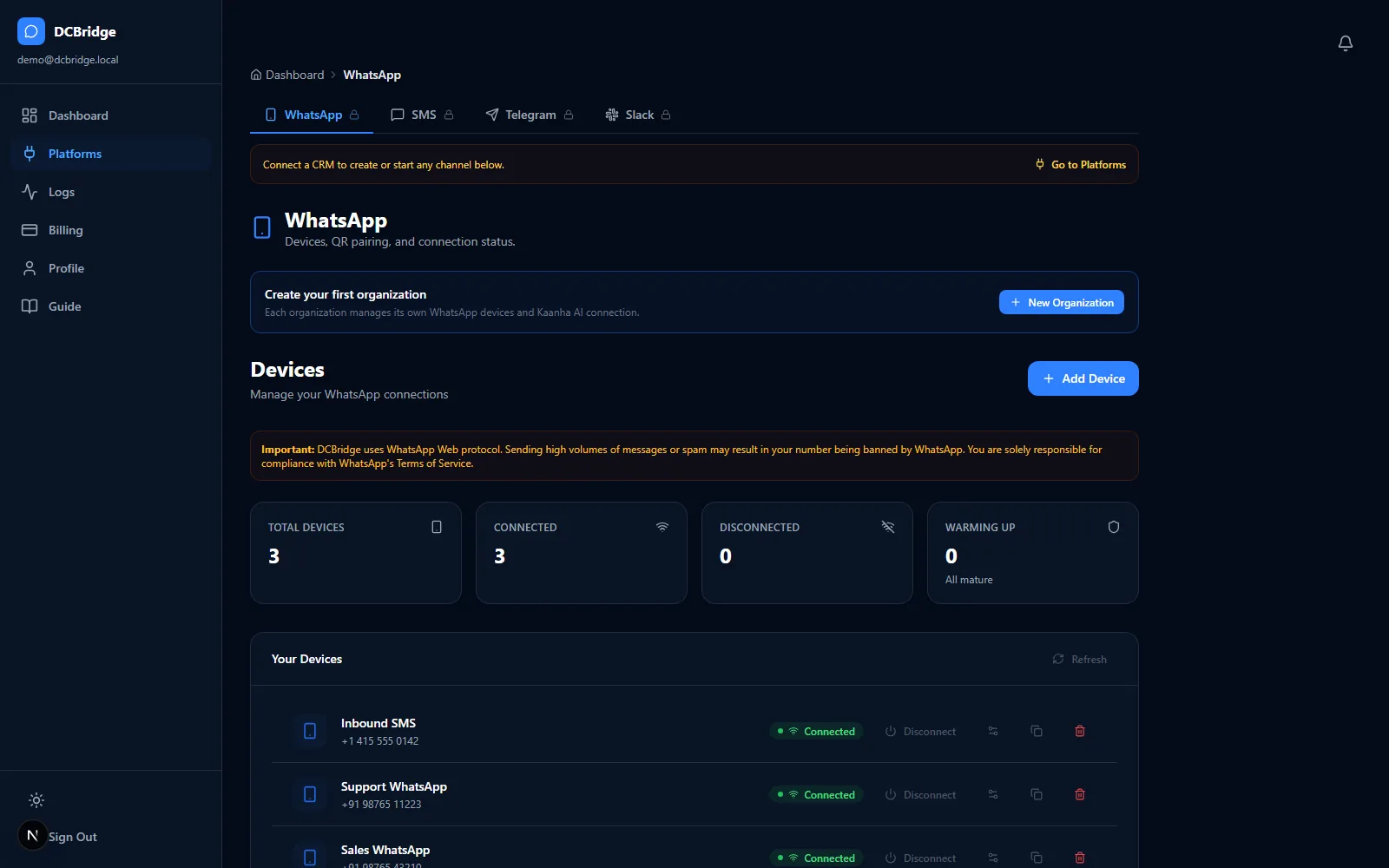The width and height of the screenshot is (1389, 868).
Task: Click the notification bell icon
Action: 1346,43
